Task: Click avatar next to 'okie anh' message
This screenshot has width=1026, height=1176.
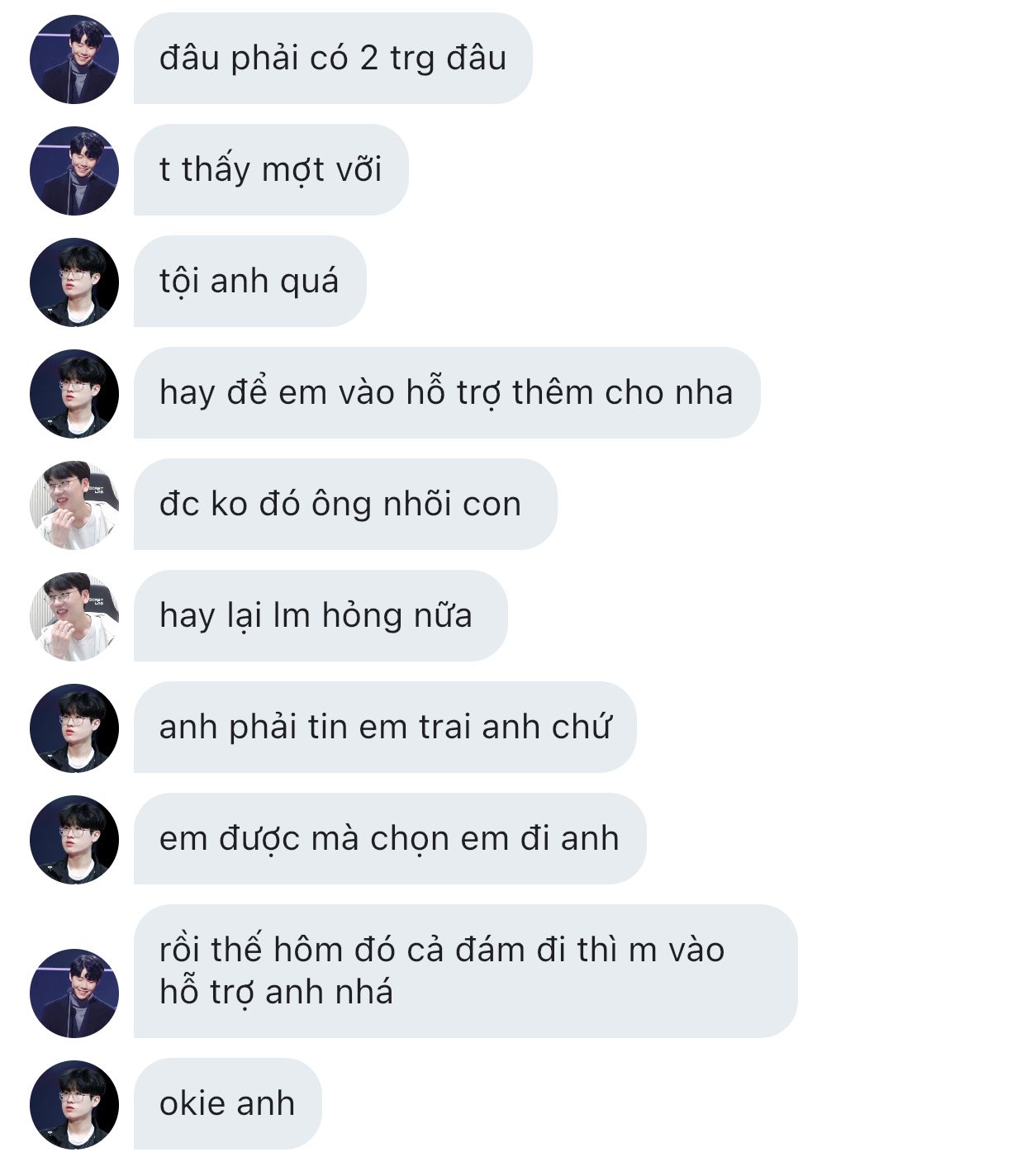Action: tap(74, 1105)
